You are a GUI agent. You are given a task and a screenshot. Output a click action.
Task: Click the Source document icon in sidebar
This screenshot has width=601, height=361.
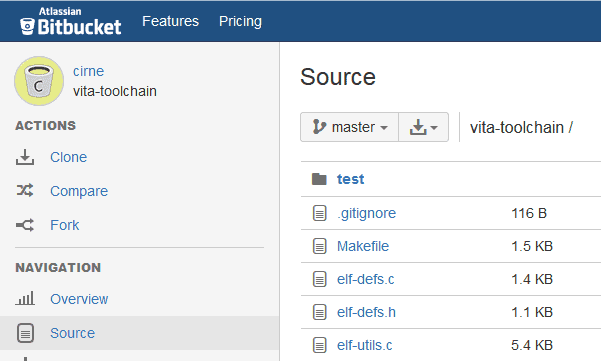coord(25,333)
